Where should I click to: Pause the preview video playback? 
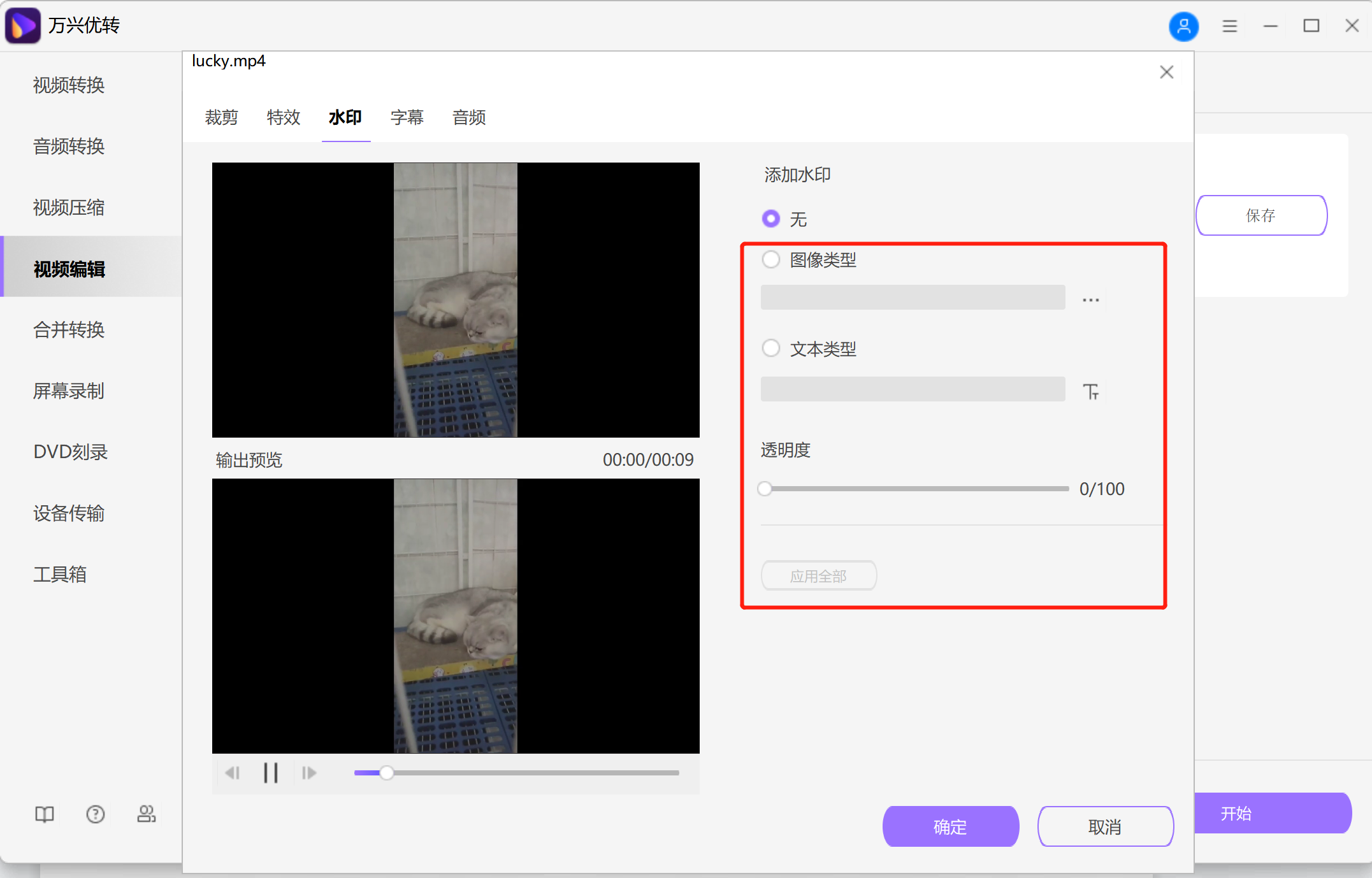pos(270,772)
